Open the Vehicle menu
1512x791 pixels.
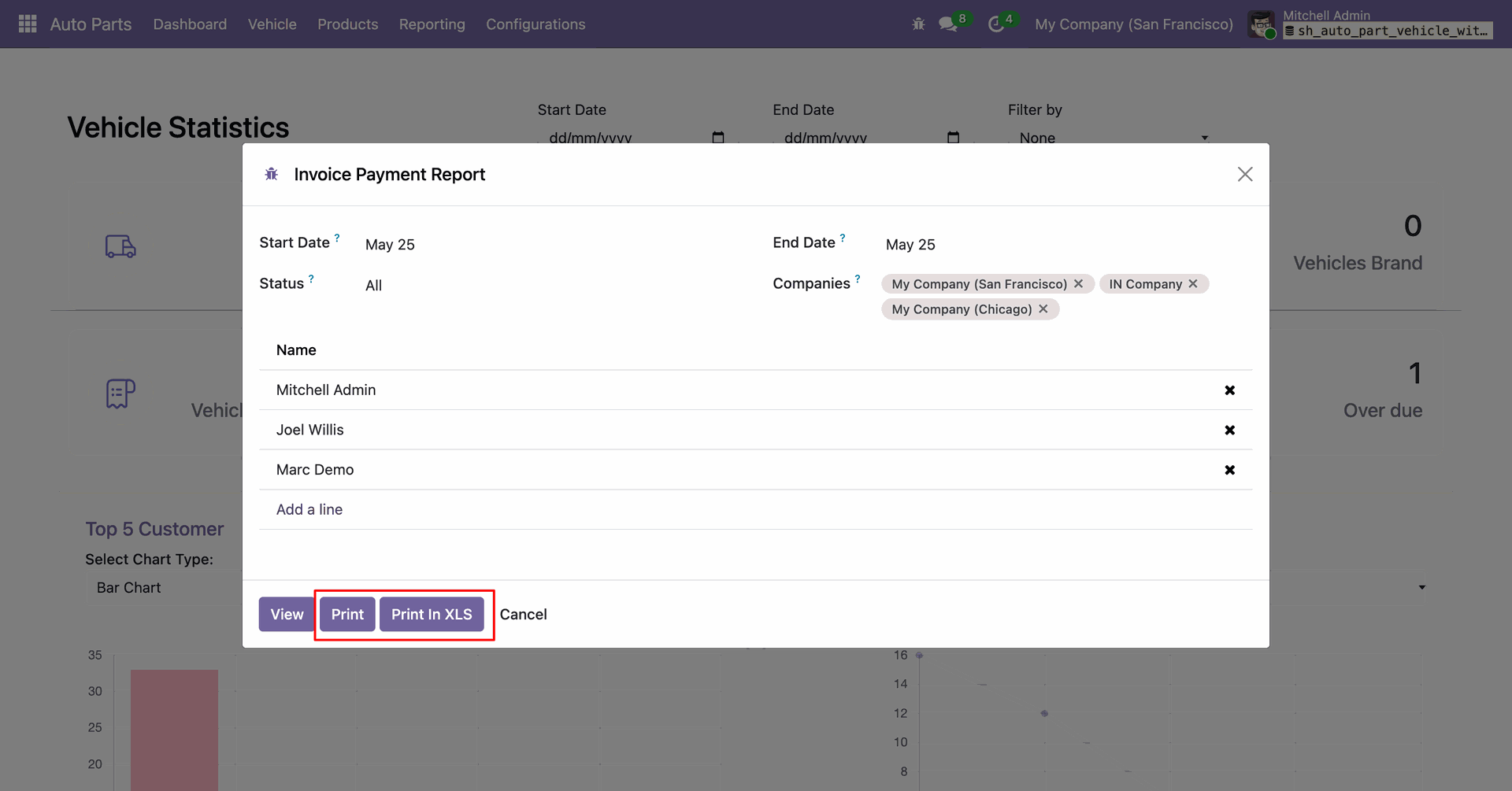(272, 24)
